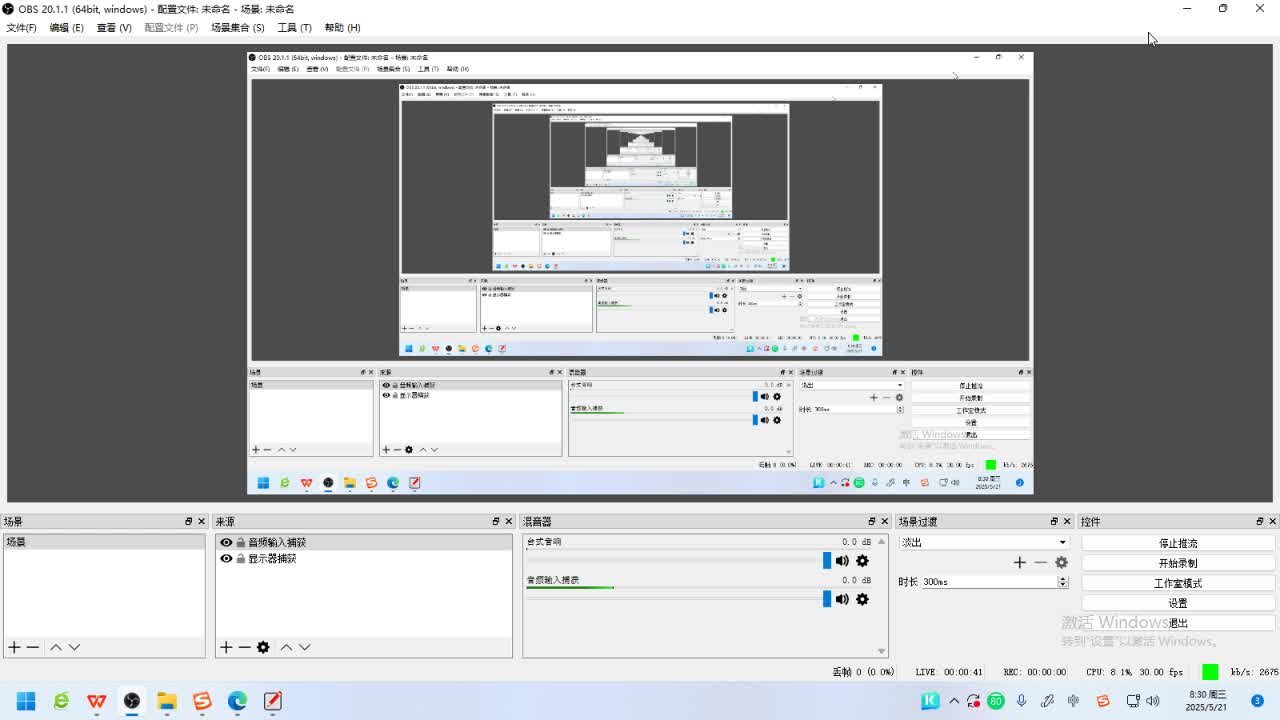Float the 场景 dock panel

[188, 521]
